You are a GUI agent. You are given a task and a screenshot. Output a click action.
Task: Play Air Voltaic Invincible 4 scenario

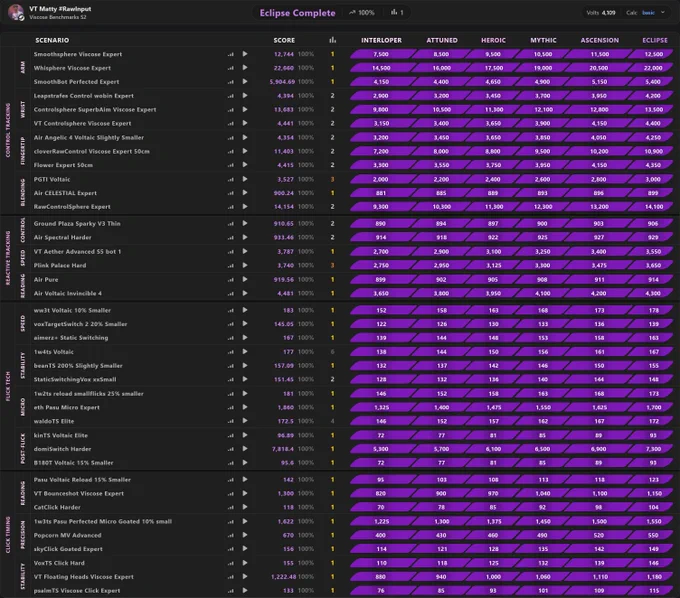(245, 293)
